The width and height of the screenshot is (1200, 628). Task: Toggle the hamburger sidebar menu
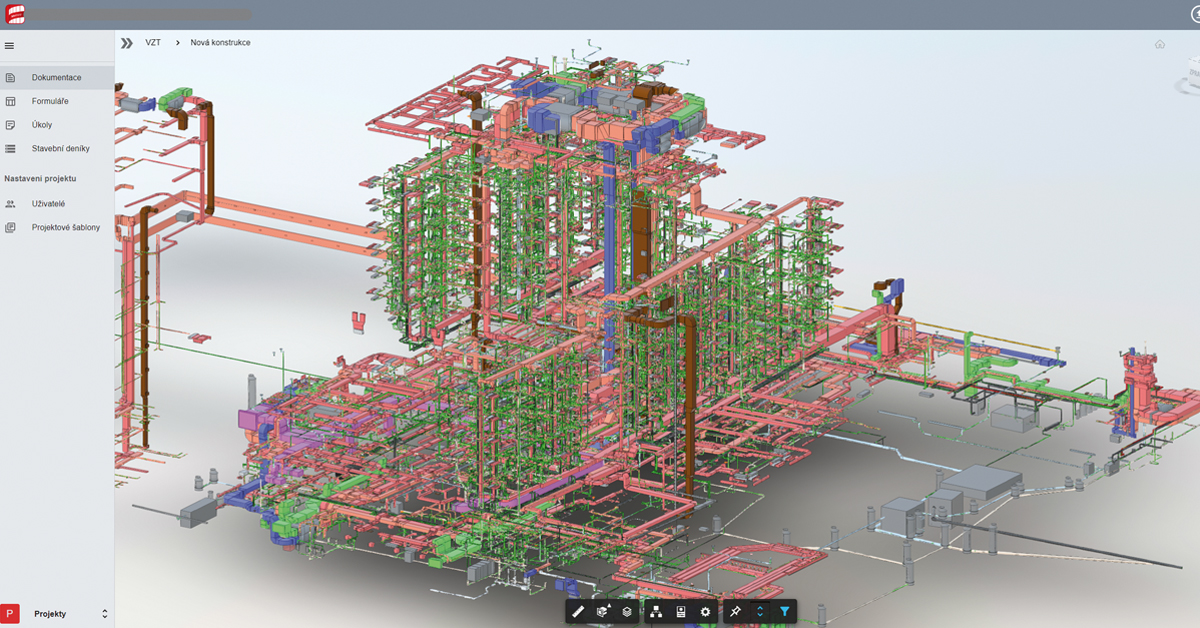[x=9, y=45]
